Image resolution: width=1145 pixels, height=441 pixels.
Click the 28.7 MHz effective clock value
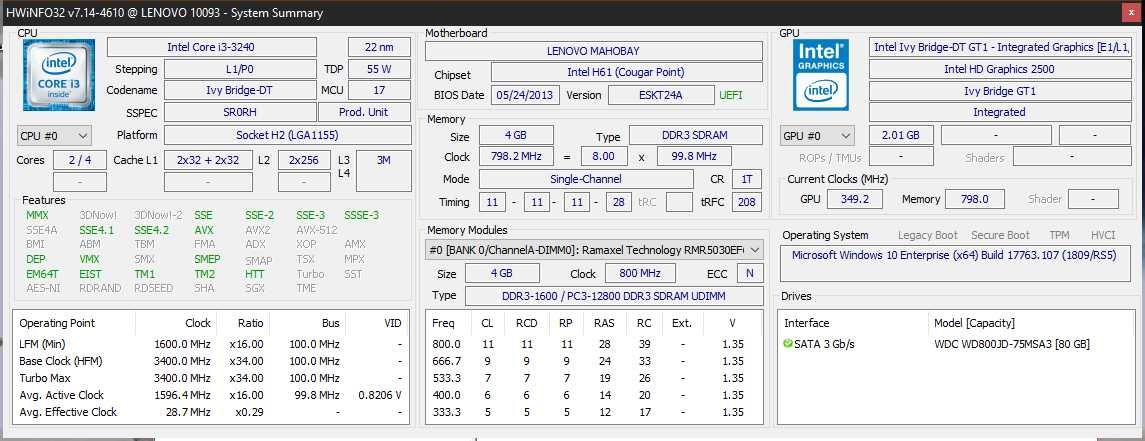(188, 412)
